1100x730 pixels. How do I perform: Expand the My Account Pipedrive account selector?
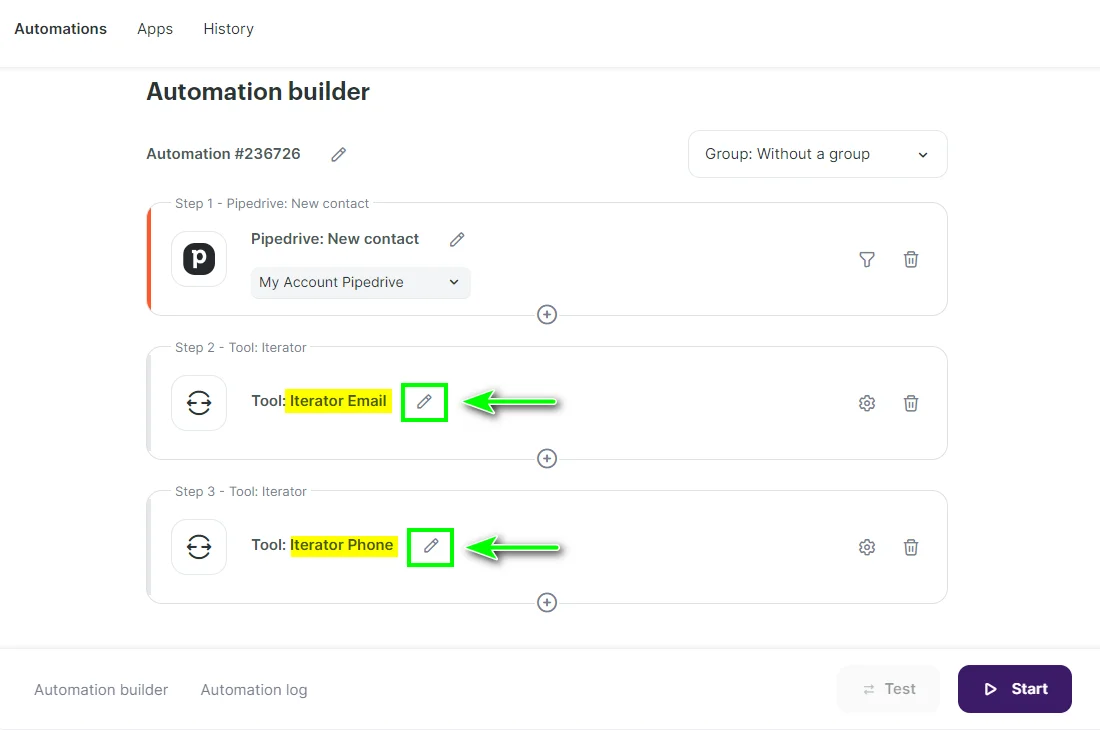tap(360, 283)
